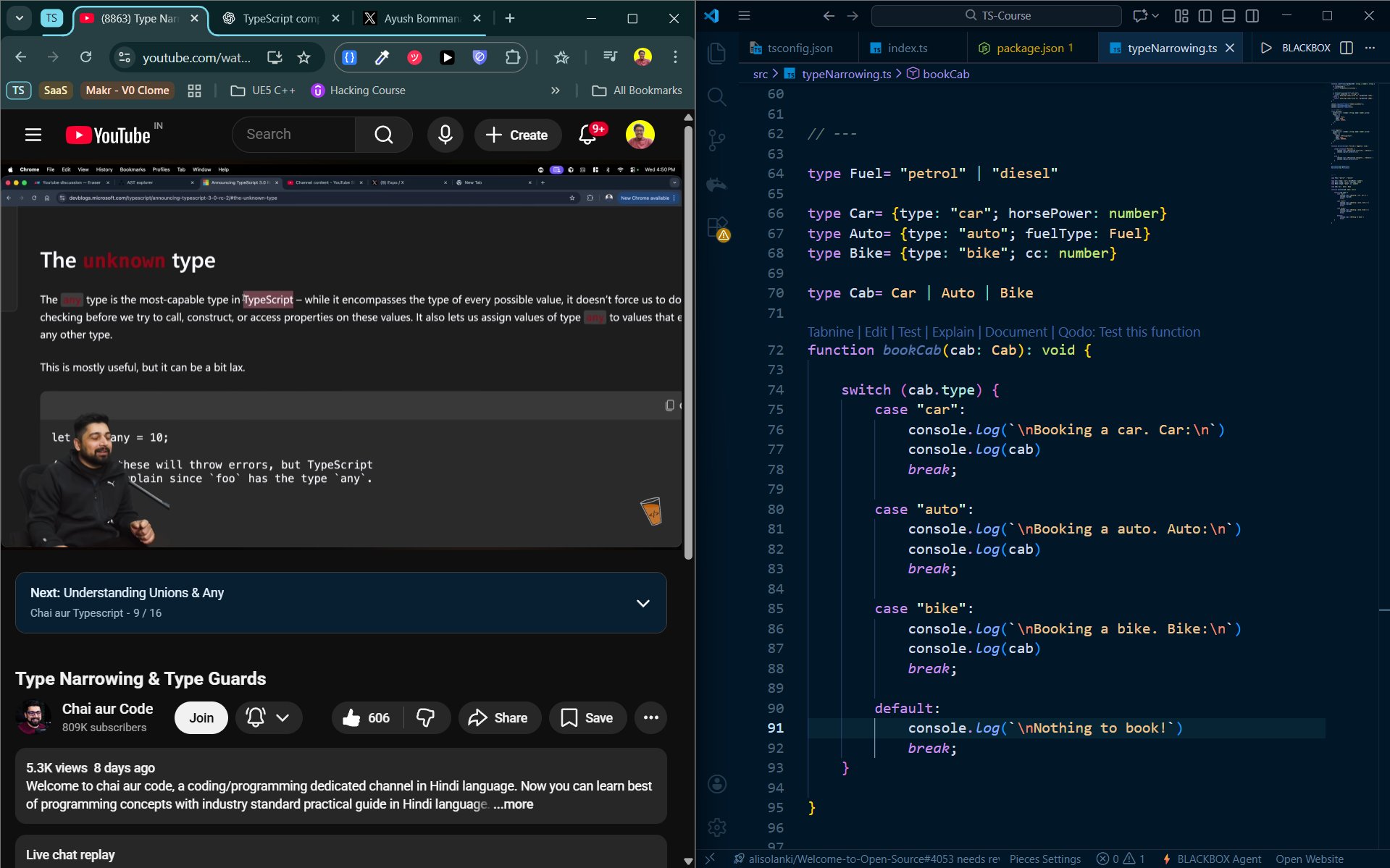This screenshot has width=1390, height=868.
Task: Click the Share button under video
Action: [498, 717]
